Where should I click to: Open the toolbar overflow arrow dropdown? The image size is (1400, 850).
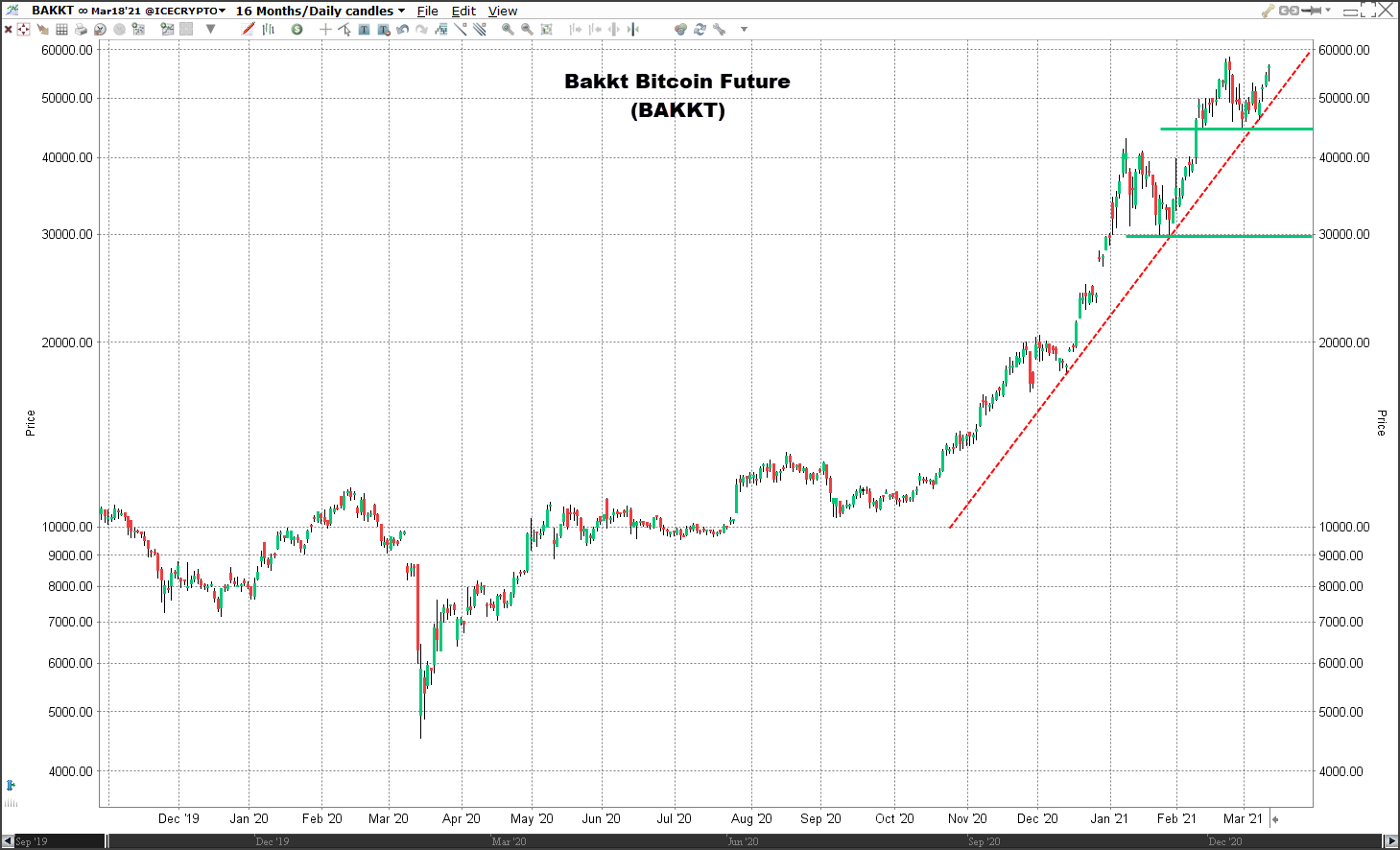coord(744,29)
